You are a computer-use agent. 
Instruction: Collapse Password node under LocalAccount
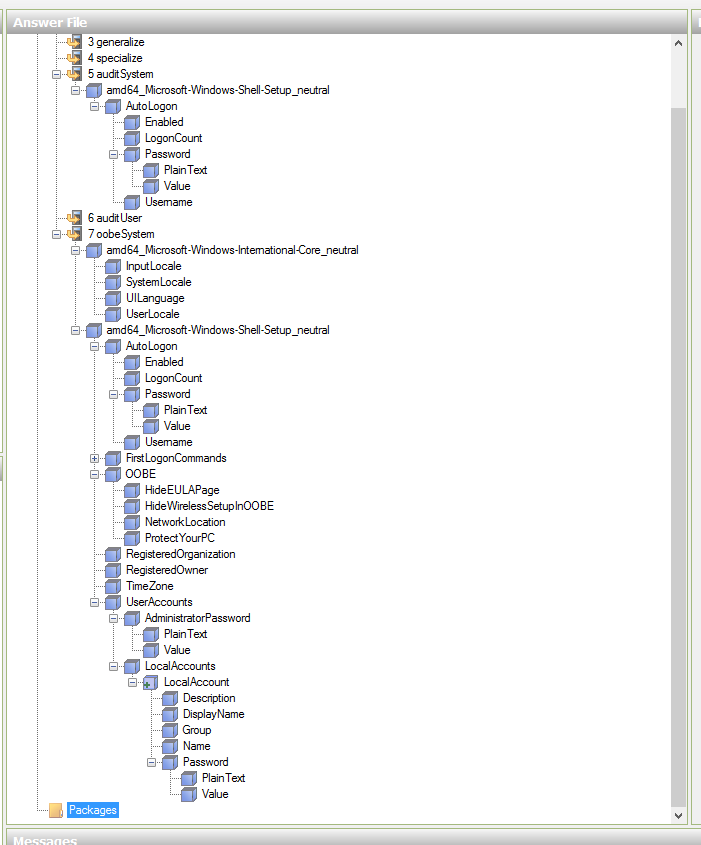151,763
